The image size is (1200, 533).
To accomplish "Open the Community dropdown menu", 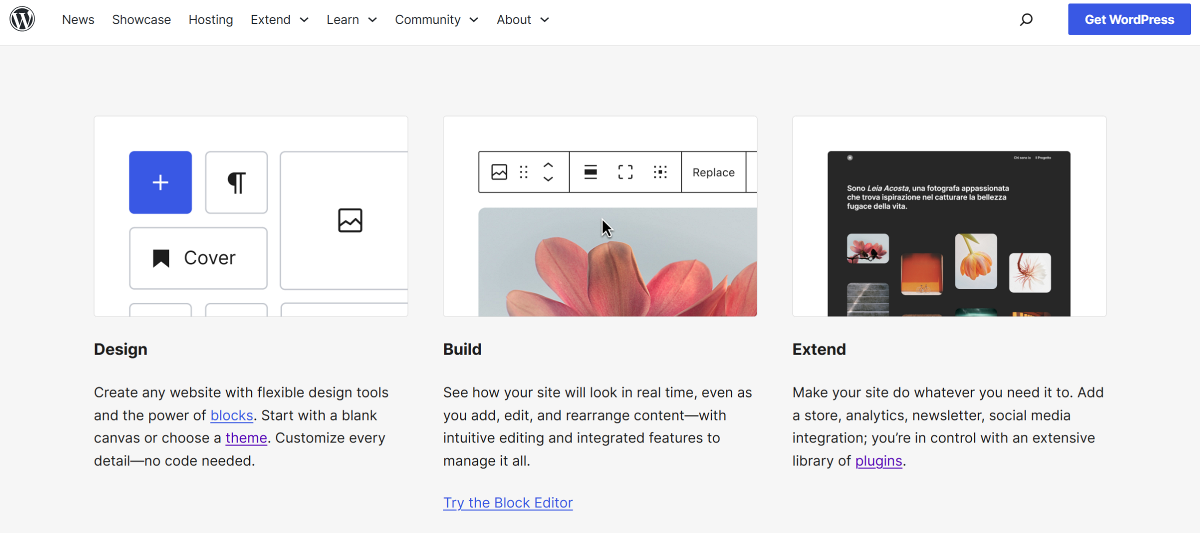I will 436,20.
